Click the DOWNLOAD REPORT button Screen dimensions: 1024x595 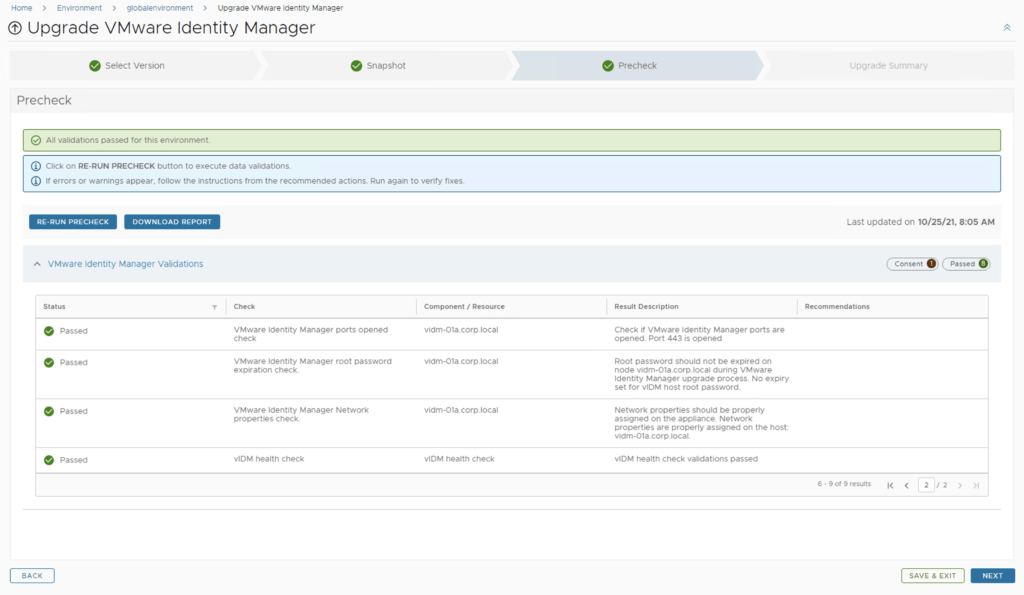(x=172, y=222)
